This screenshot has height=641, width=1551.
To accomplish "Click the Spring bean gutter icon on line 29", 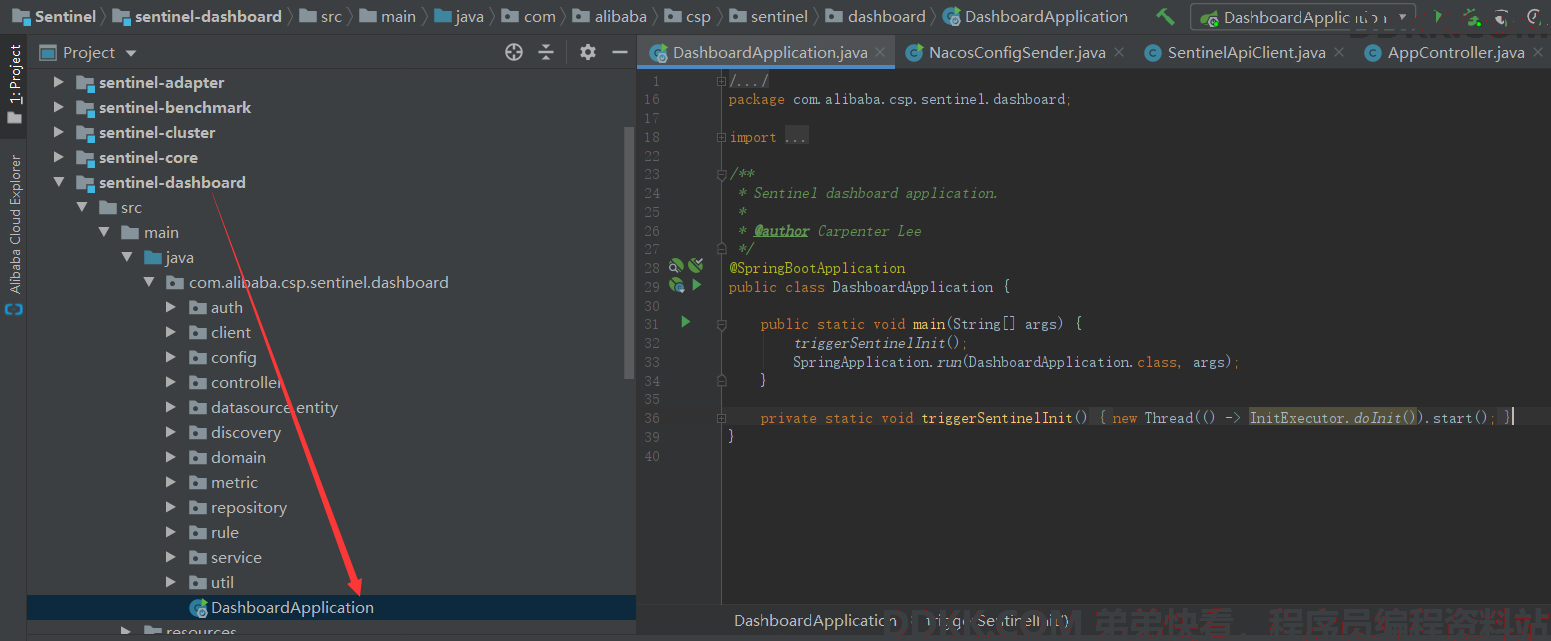I will coord(677,285).
